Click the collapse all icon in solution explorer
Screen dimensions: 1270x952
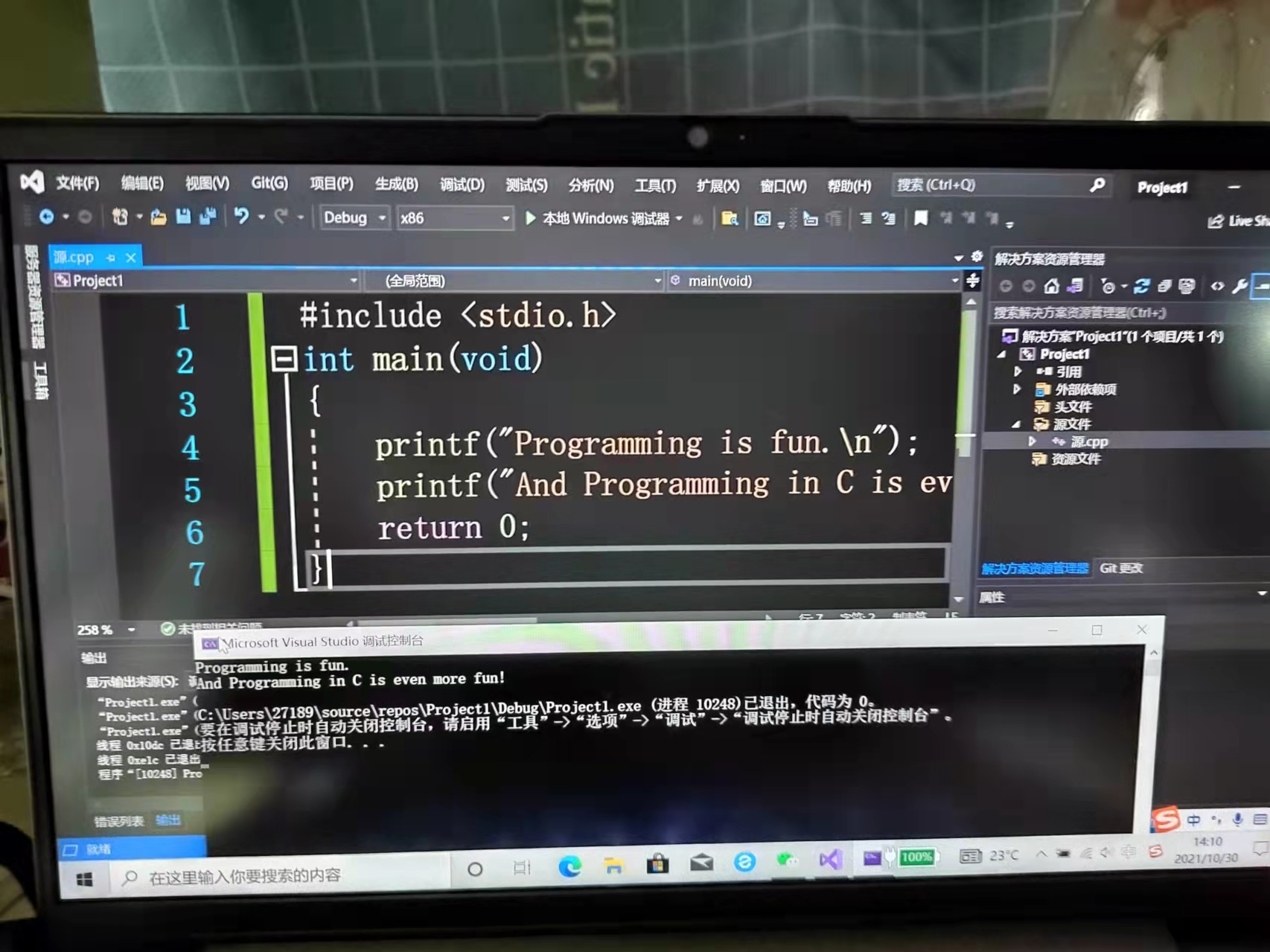[1164, 287]
